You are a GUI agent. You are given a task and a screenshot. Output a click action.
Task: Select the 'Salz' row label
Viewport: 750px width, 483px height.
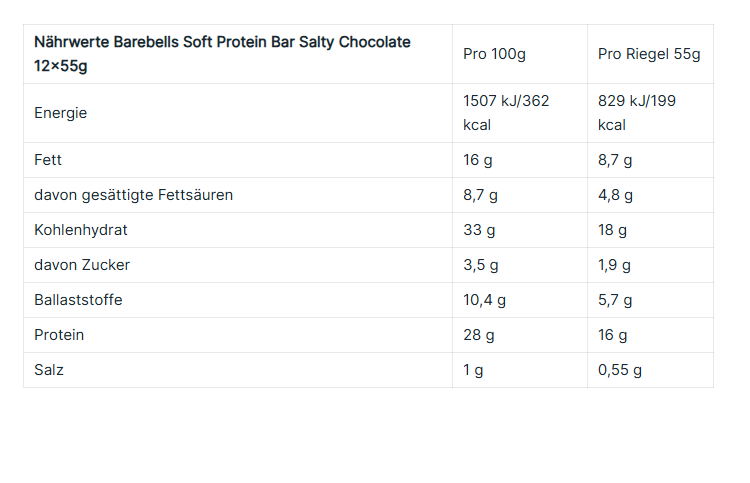point(49,370)
